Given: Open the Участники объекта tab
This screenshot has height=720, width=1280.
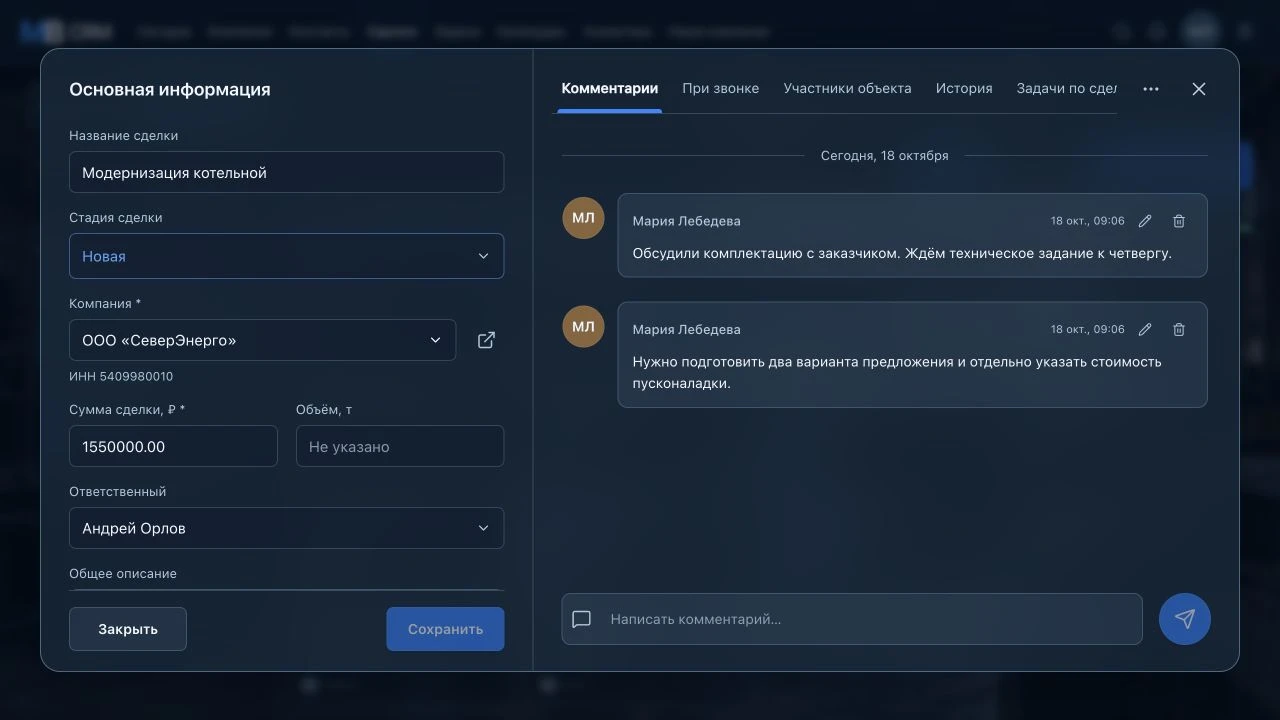Looking at the screenshot, I should (847, 89).
